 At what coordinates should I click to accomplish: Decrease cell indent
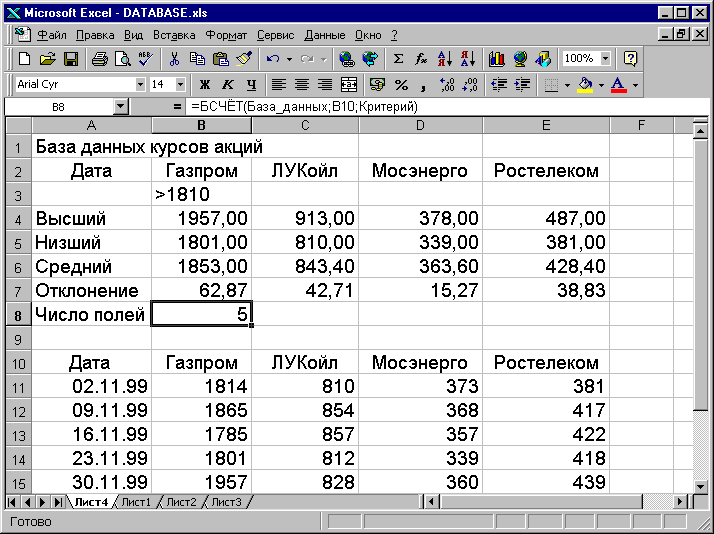pos(500,85)
